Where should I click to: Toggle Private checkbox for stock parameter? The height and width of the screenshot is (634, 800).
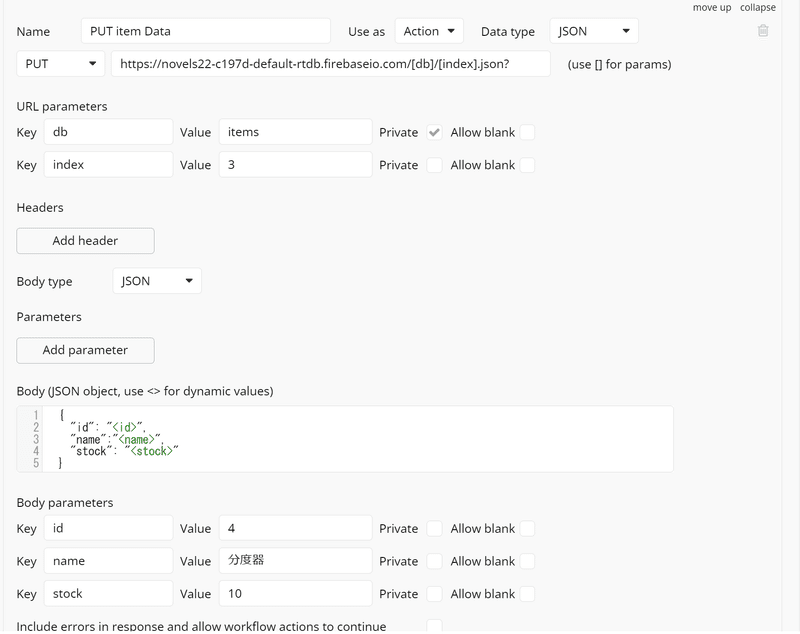coord(434,594)
